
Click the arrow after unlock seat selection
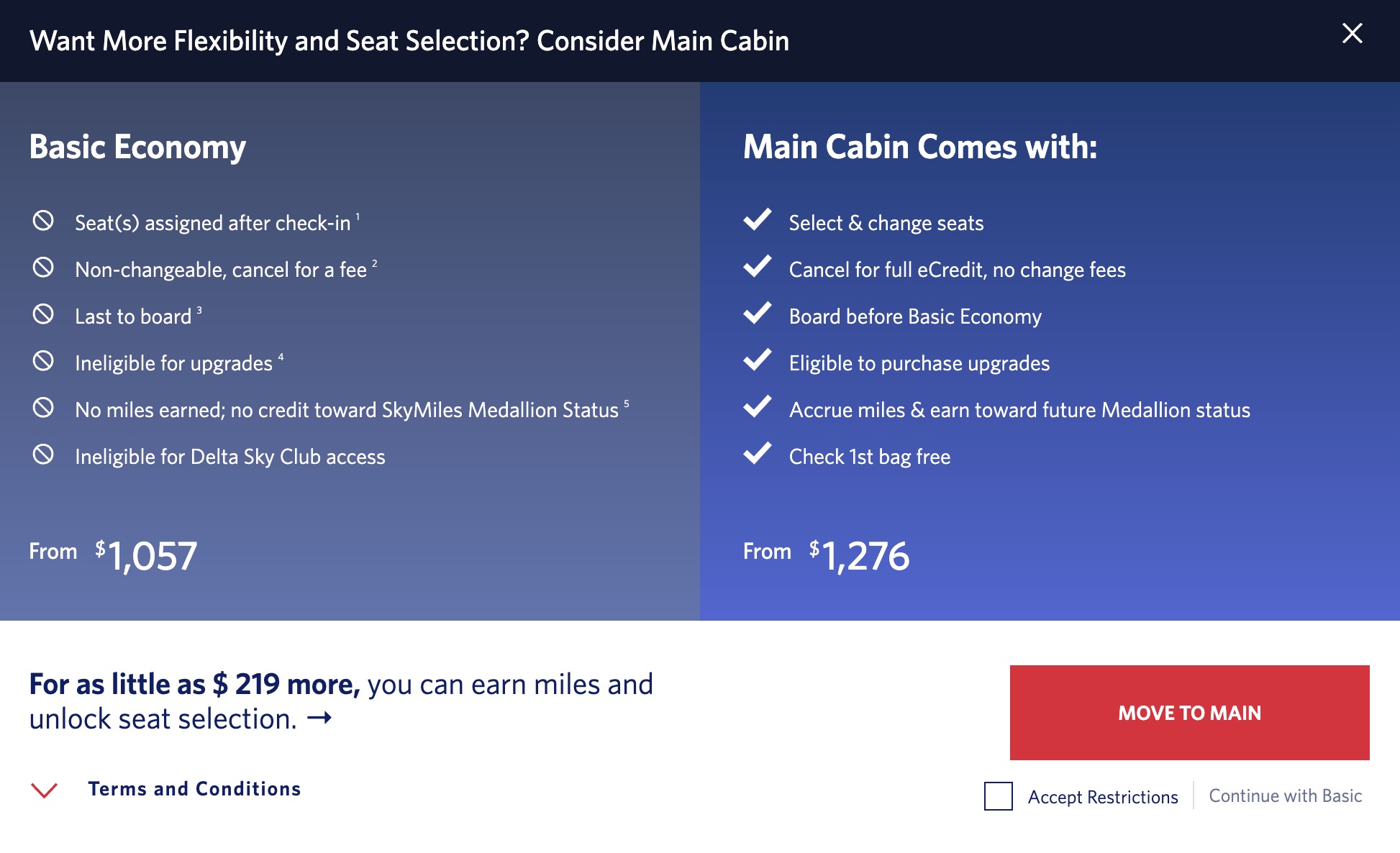coord(319,716)
